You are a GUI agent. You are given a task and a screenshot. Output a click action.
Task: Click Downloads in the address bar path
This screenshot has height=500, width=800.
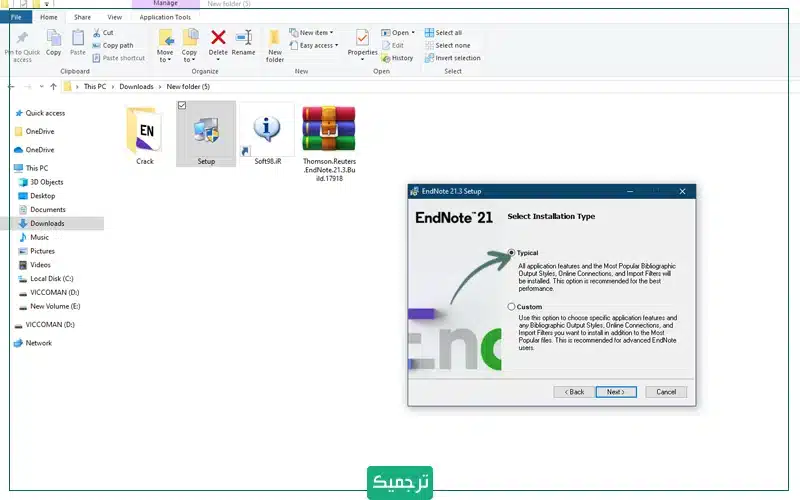pyautogui.click(x=136, y=87)
